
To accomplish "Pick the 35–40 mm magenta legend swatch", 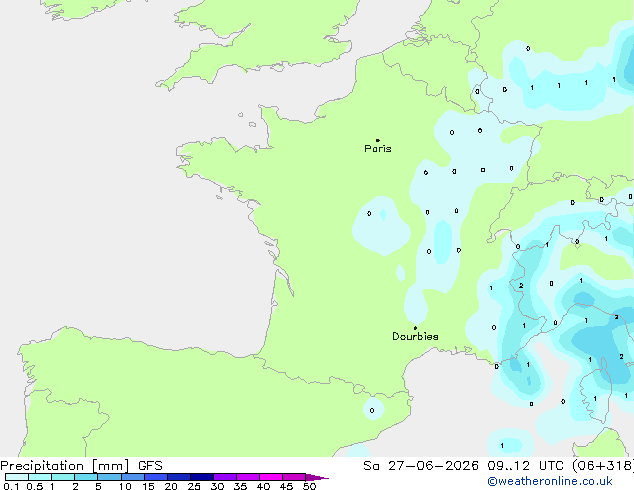I will click(x=248, y=477).
